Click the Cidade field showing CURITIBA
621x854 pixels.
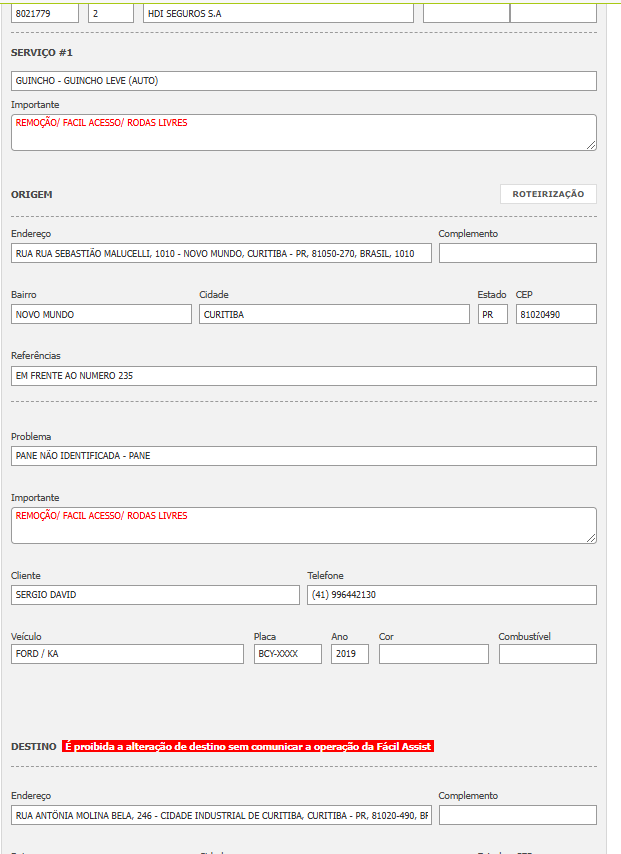pos(334,314)
